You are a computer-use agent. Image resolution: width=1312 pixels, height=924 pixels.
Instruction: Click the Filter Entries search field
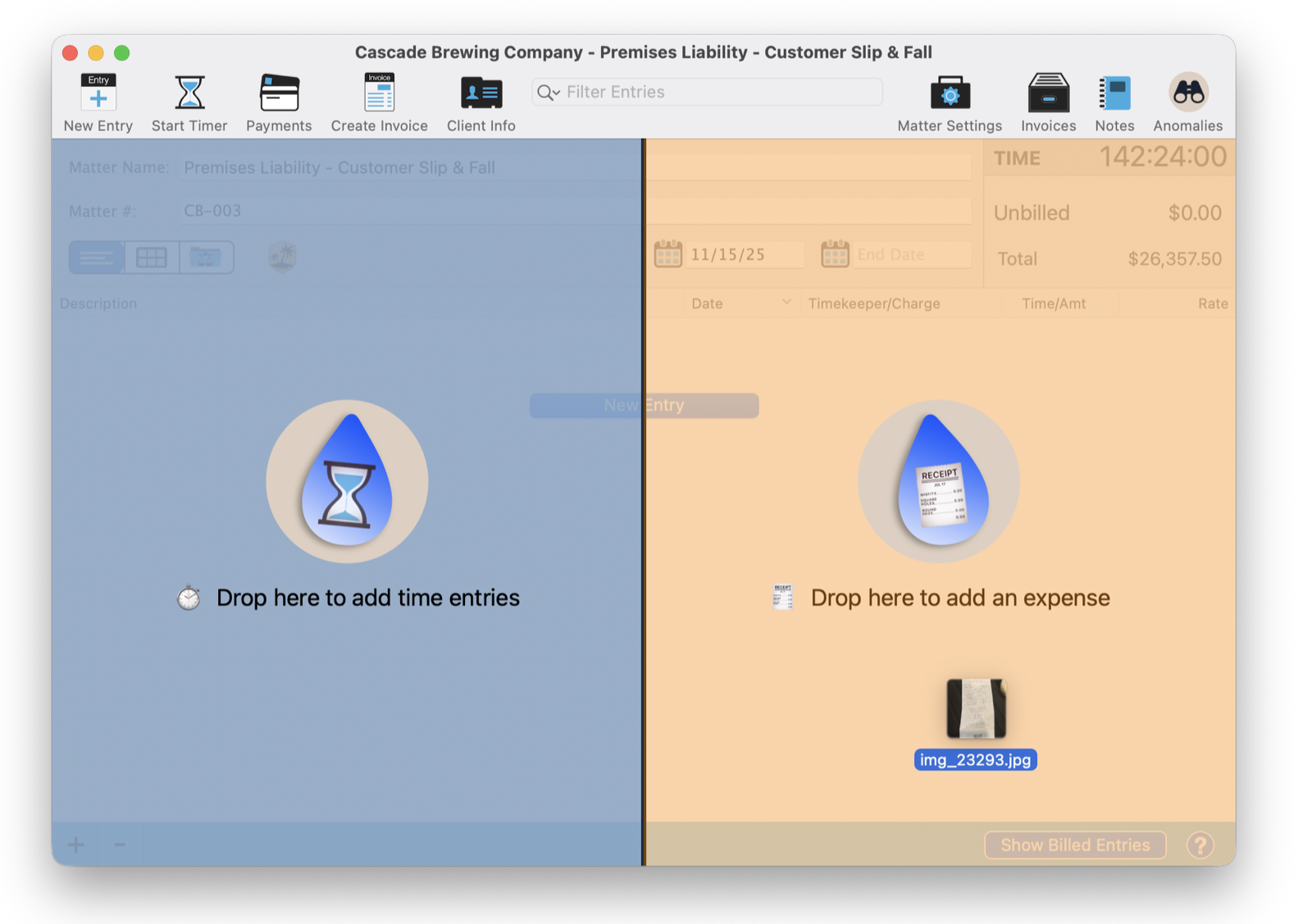point(707,92)
